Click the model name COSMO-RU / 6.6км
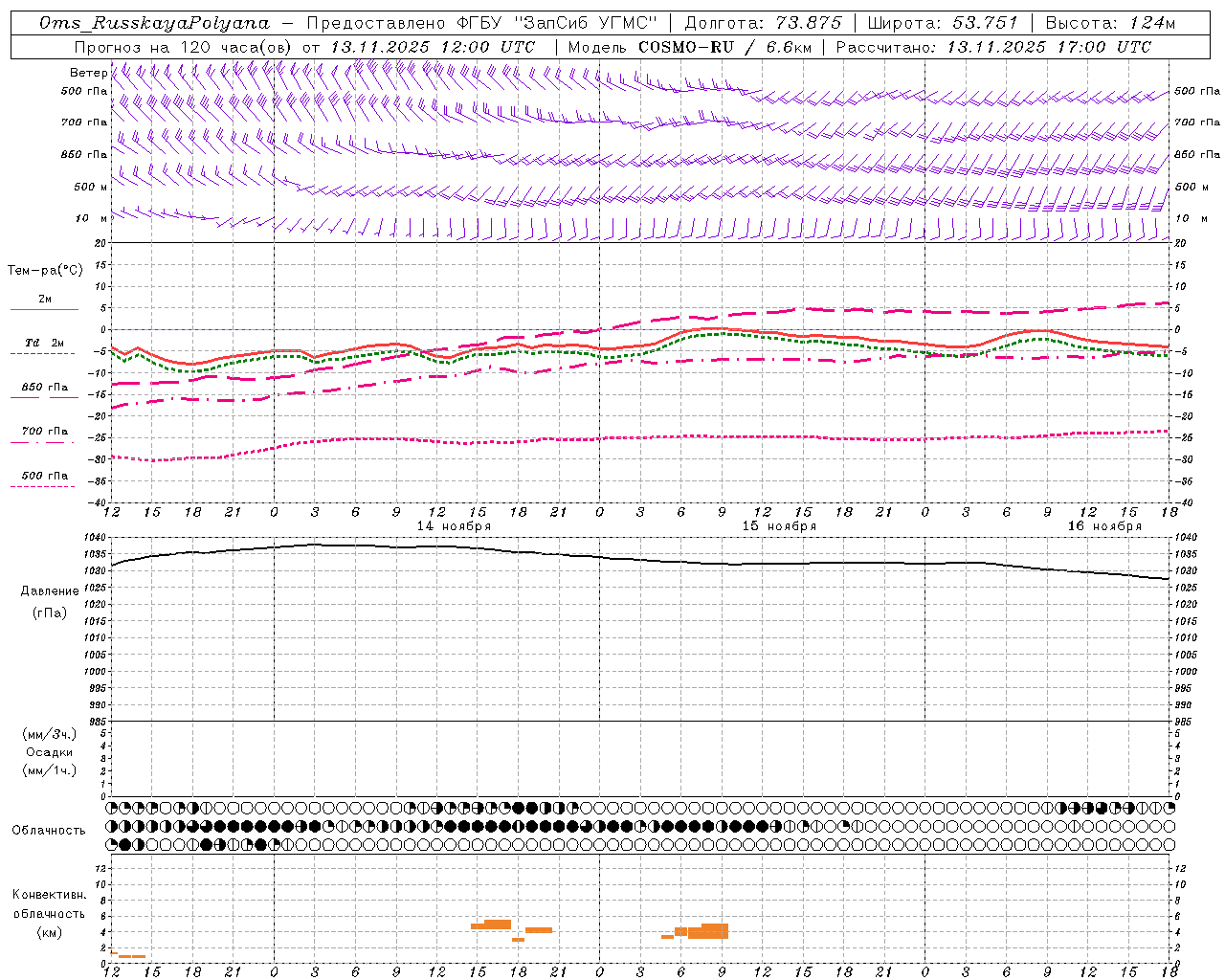The image size is (1225, 980). coord(724,47)
